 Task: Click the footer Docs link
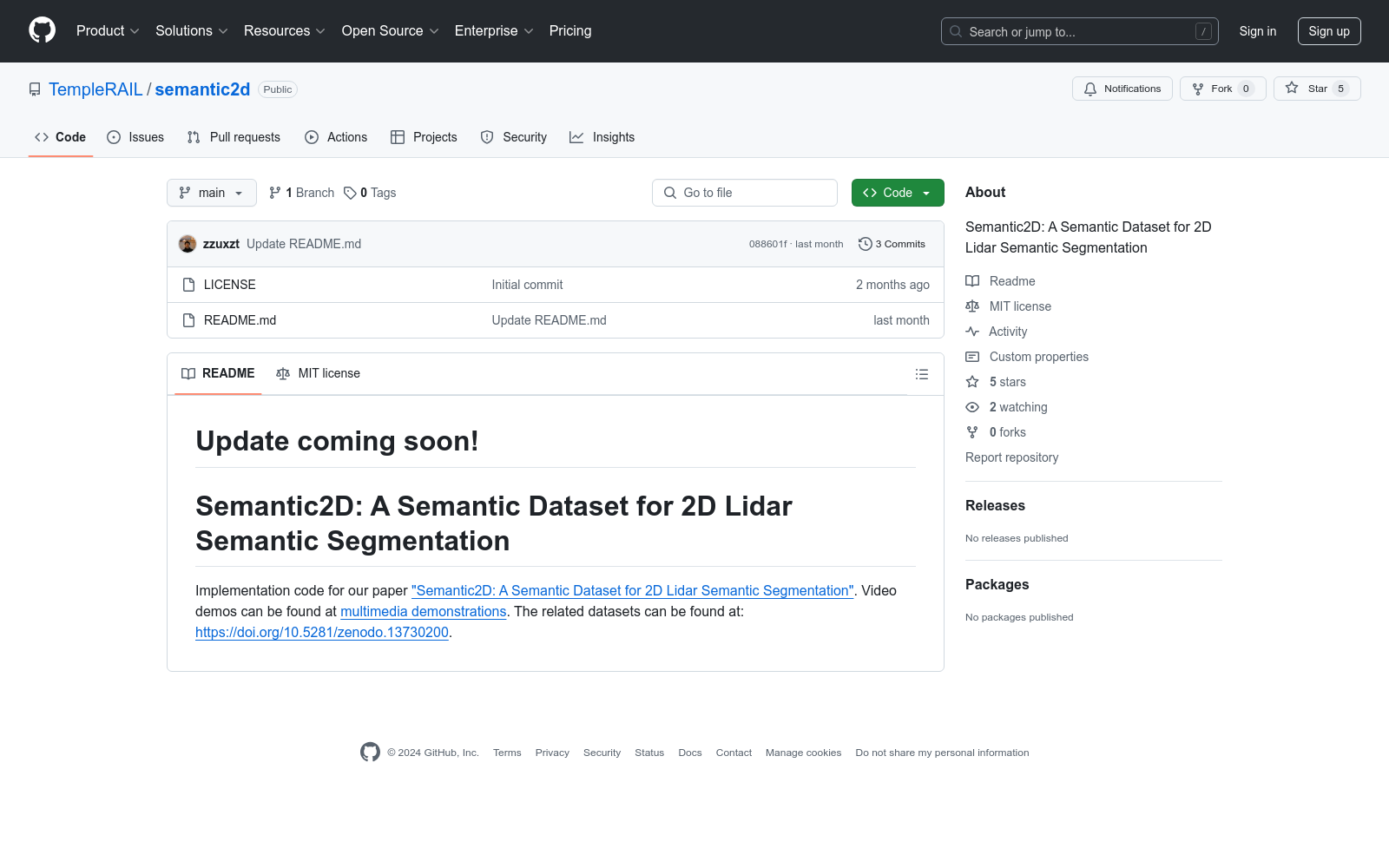pos(690,753)
